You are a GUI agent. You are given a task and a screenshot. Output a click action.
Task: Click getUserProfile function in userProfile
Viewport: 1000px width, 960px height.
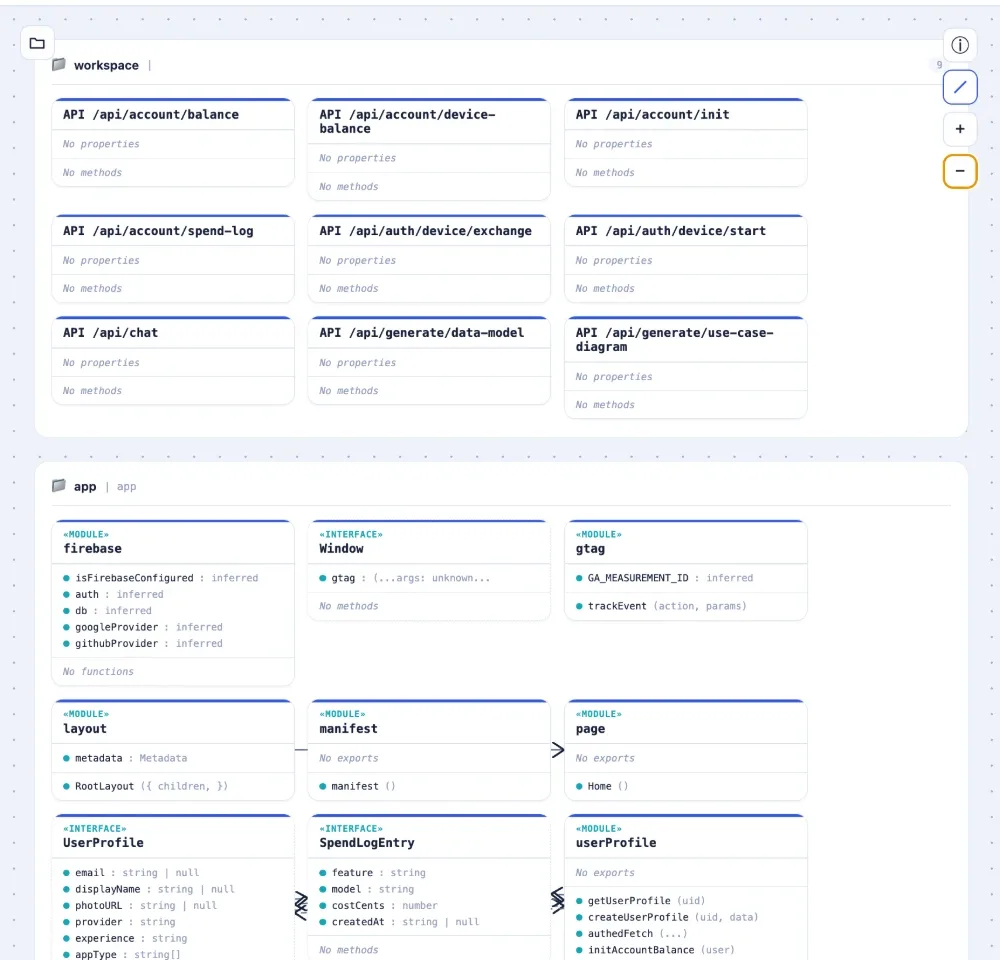click(x=640, y=901)
